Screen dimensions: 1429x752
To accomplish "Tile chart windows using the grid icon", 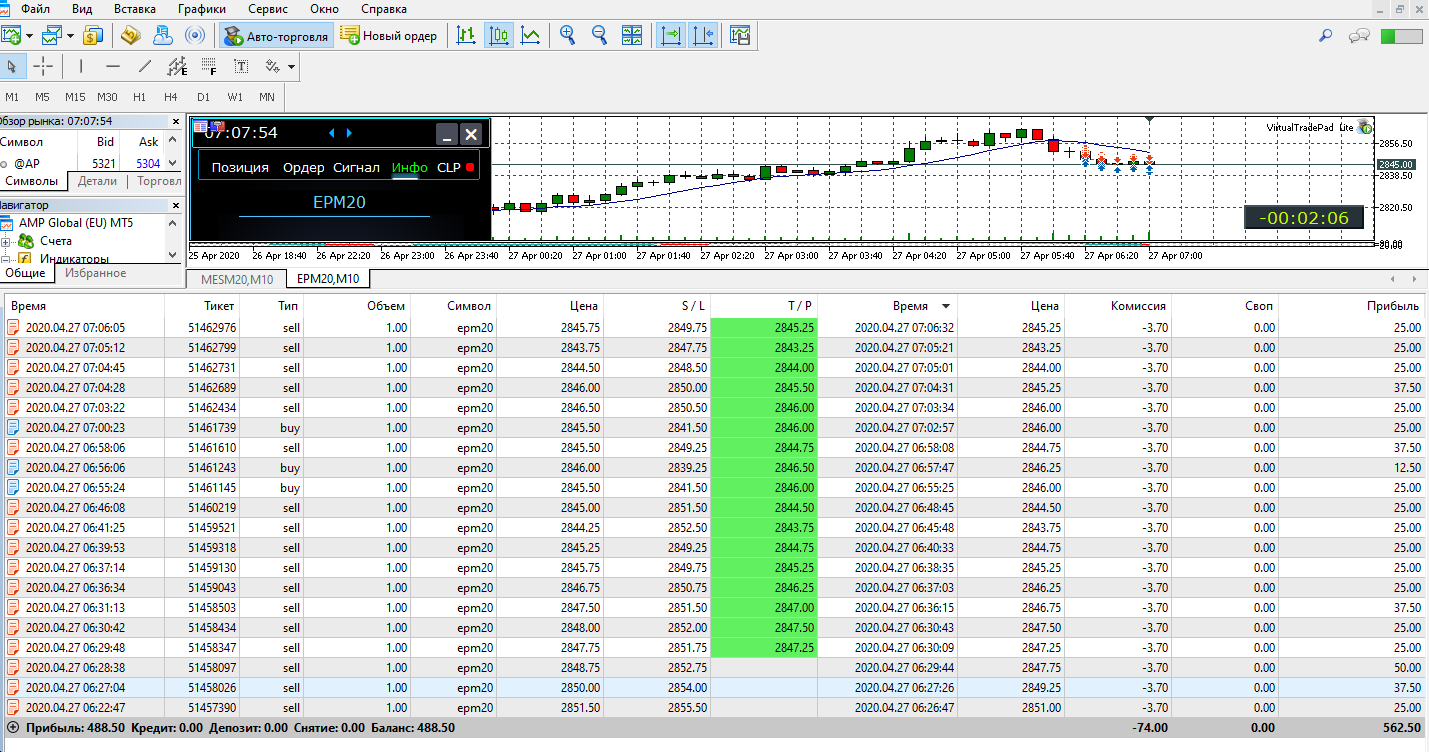I will click(x=632, y=36).
